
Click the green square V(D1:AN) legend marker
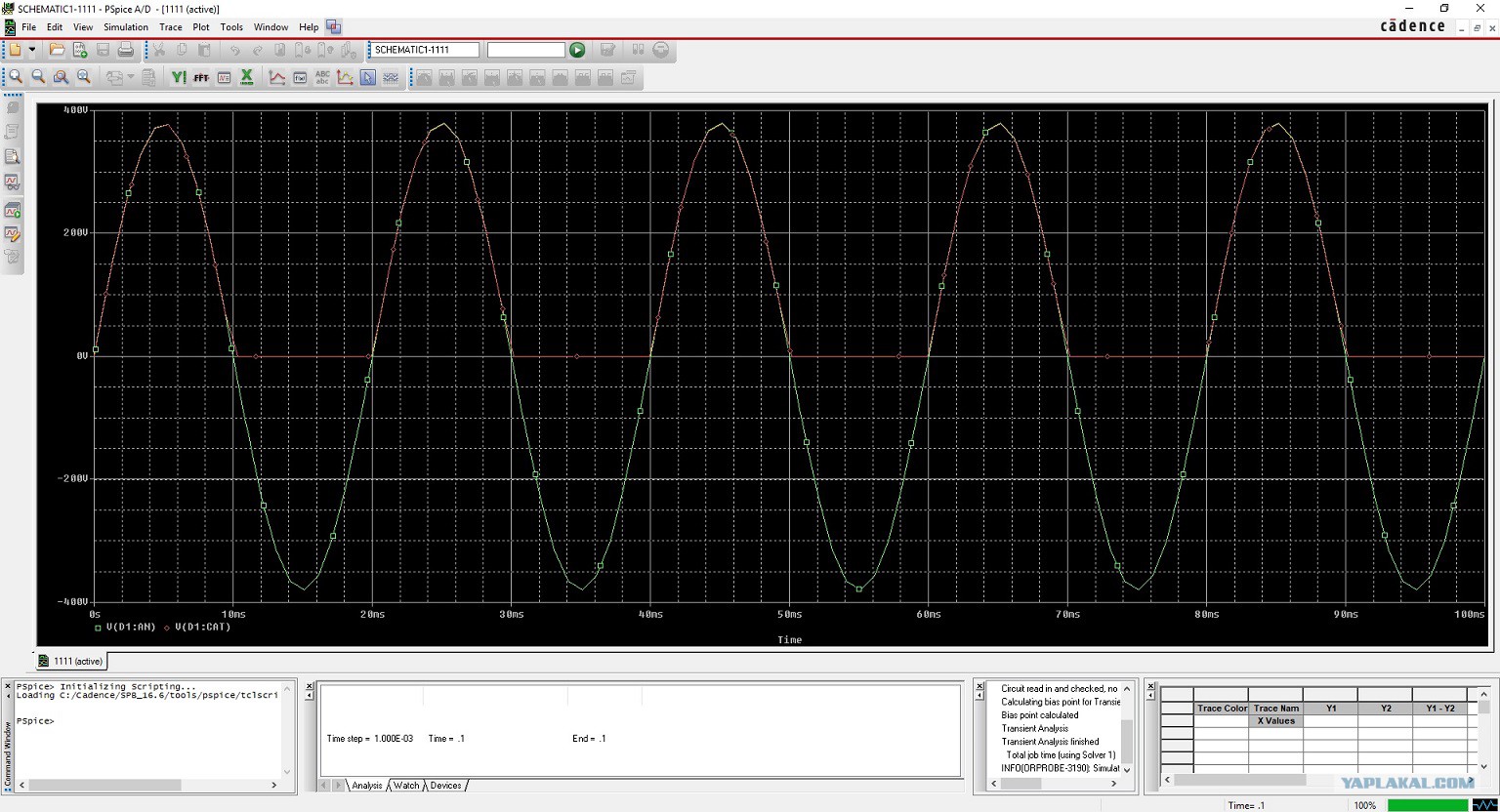pos(98,629)
